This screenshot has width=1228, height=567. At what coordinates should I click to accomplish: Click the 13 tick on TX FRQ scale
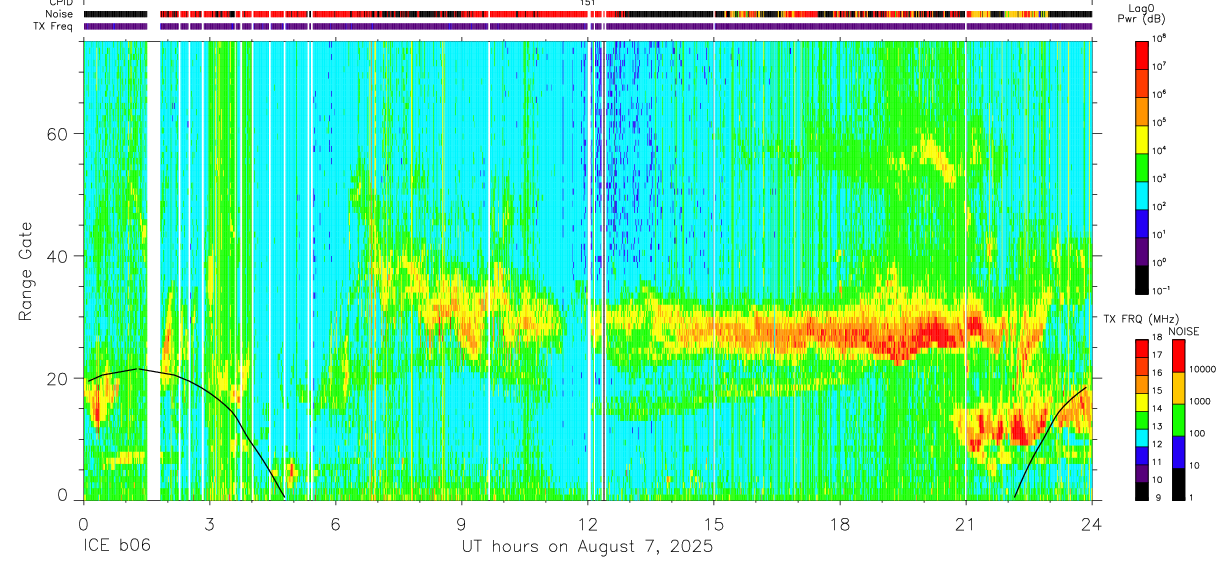coord(1159,427)
